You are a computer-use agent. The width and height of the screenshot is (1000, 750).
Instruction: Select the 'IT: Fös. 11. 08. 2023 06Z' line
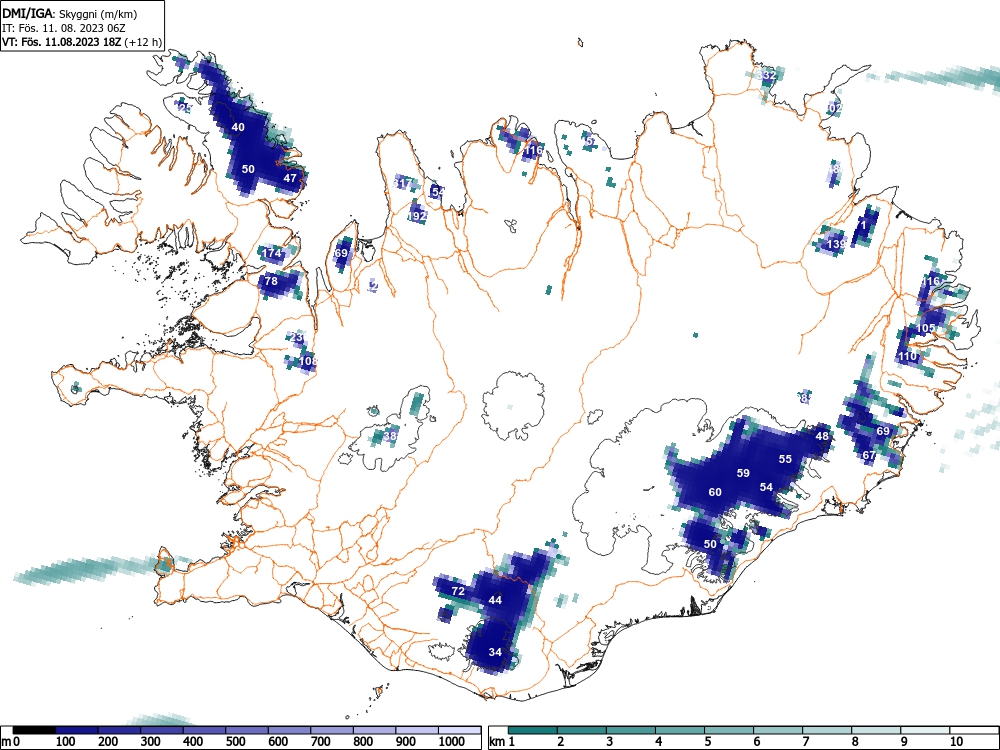point(64,28)
